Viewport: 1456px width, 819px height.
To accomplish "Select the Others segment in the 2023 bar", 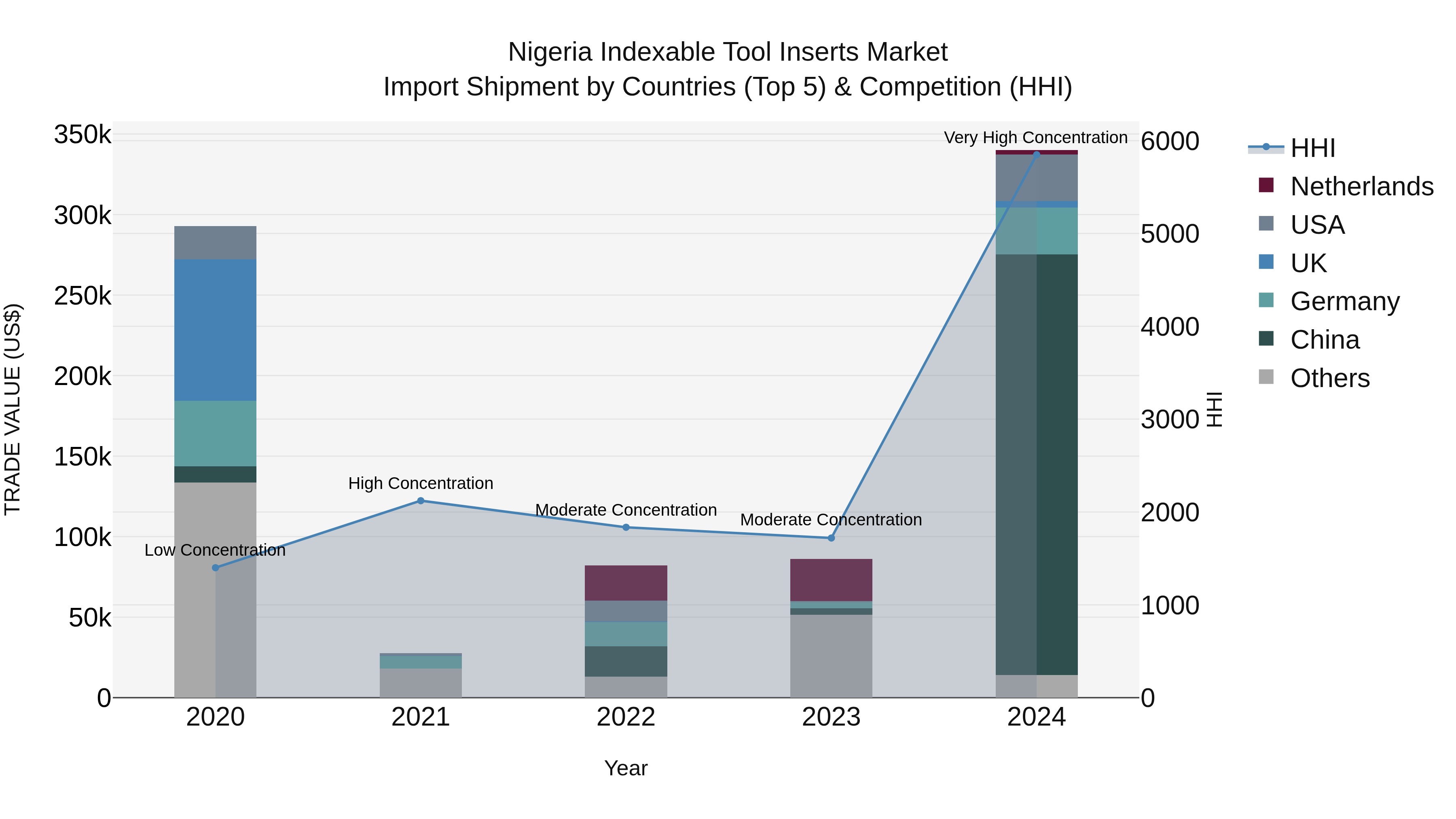I will pos(832,656).
